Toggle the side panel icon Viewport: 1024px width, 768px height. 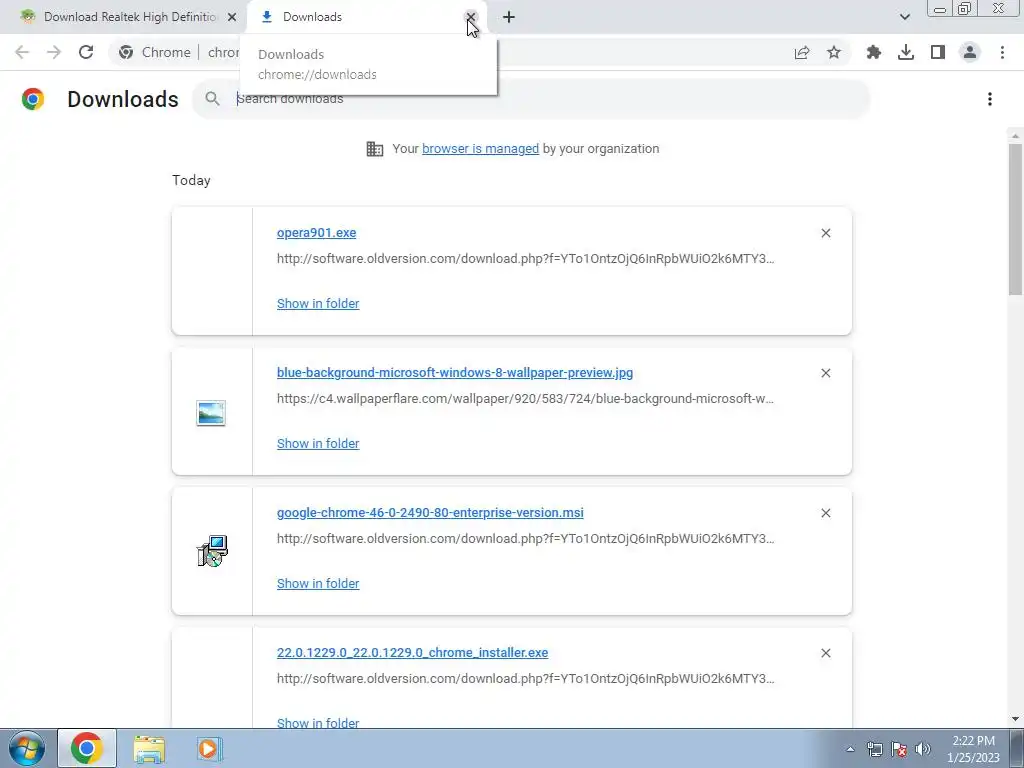[938, 52]
